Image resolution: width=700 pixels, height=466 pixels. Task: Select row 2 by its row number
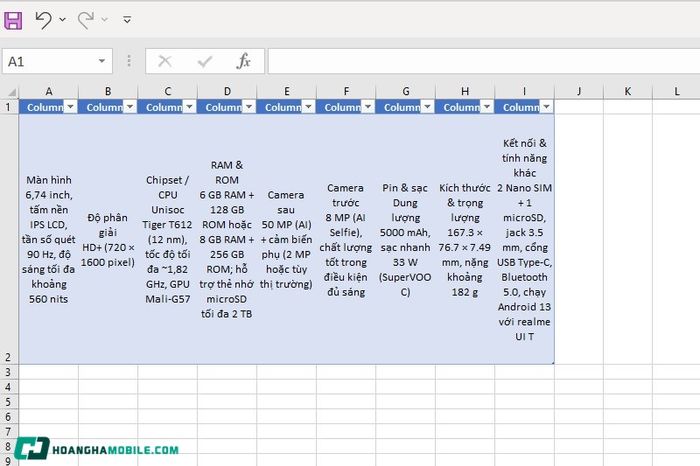pos(8,239)
